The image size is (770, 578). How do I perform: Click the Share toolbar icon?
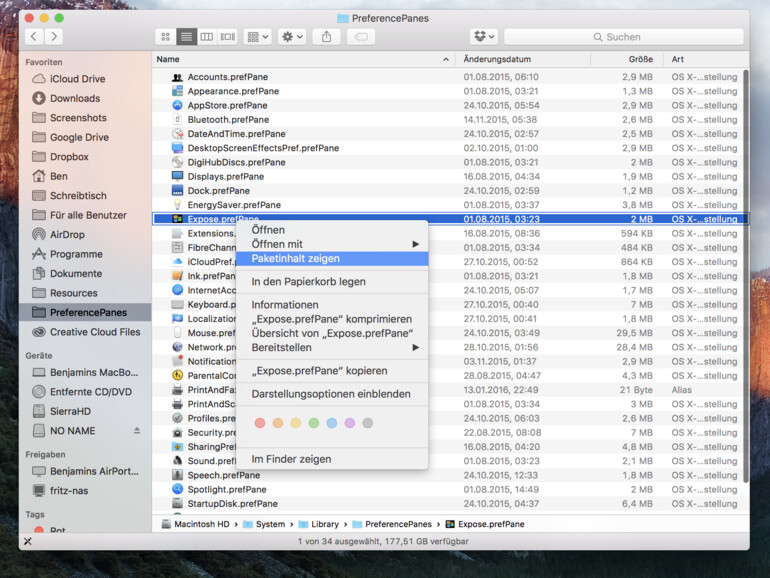tap(326, 37)
